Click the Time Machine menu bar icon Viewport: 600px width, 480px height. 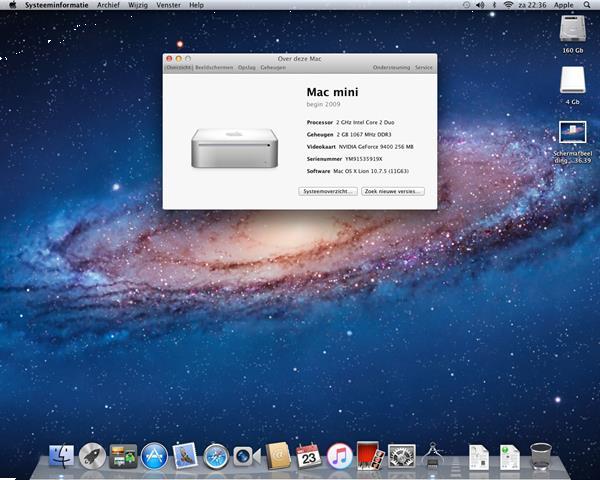click(466, 5)
